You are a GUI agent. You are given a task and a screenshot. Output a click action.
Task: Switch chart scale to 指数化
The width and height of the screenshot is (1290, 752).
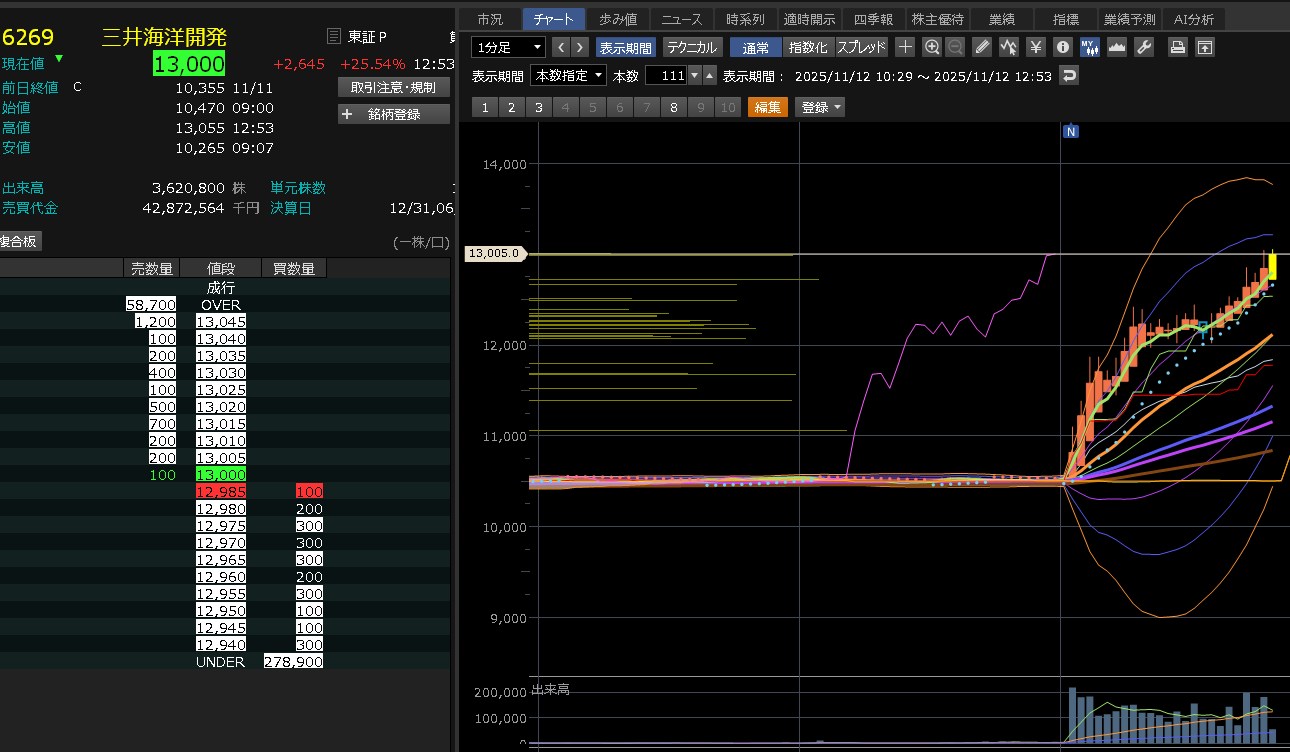pyautogui.click(x=808, y=47)
